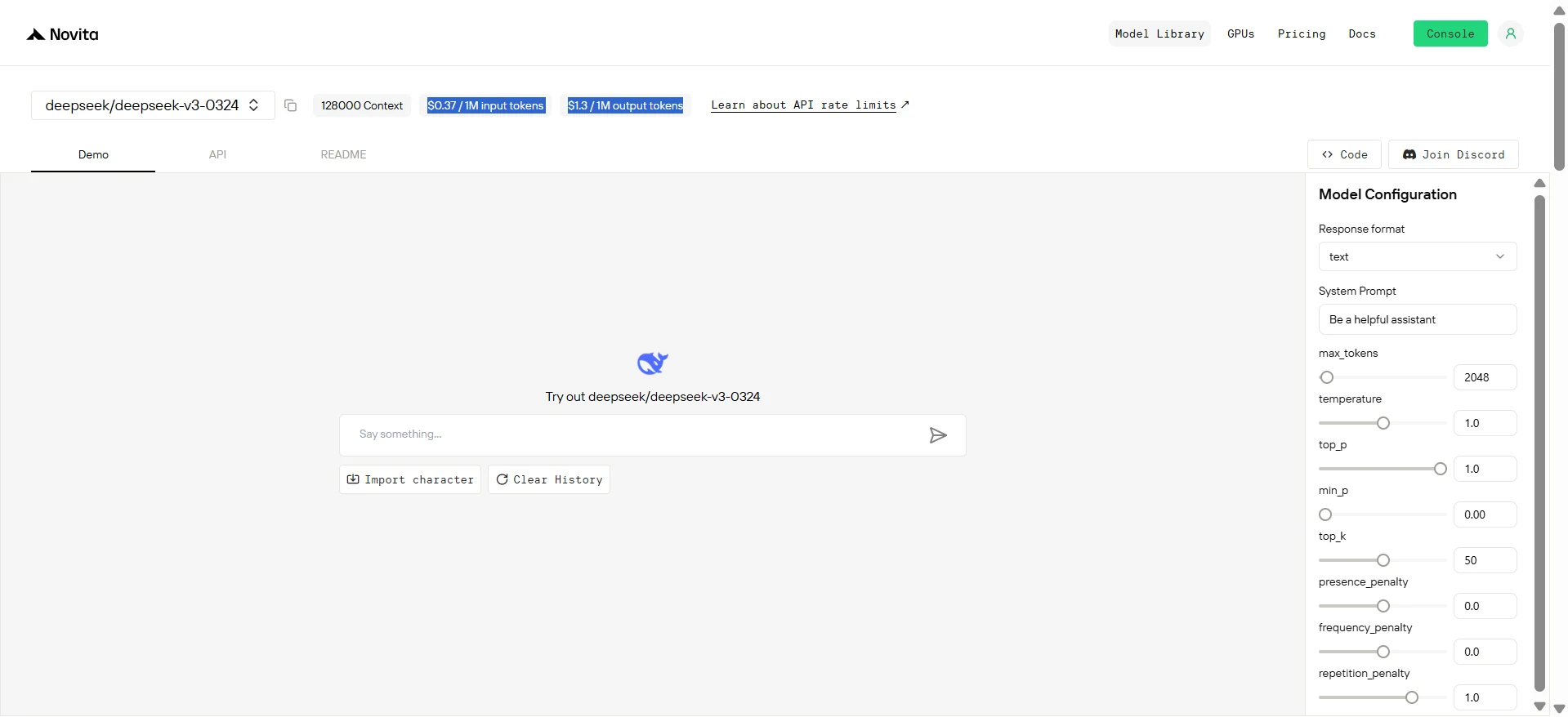Click the $1.3 / 1M output tokens badge
Viewport: 1568px width, 717px height.
pos(626,105)
